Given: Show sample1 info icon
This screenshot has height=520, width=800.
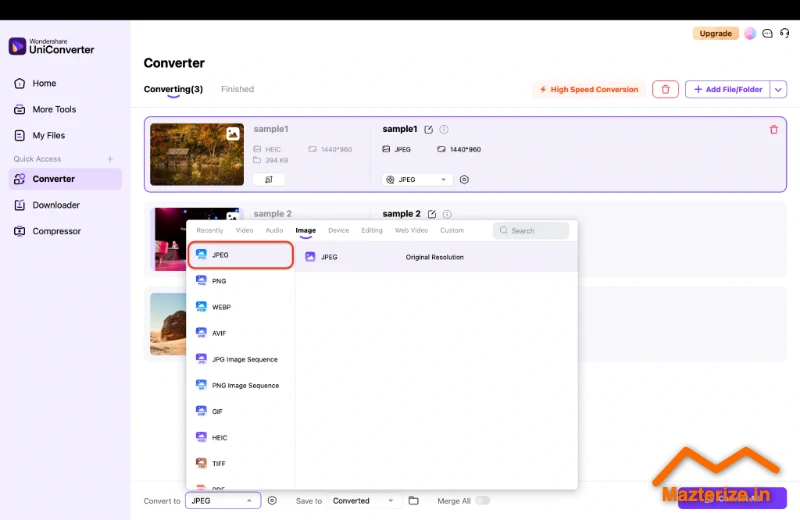Looking at the screenshot, I should [444, 130].
